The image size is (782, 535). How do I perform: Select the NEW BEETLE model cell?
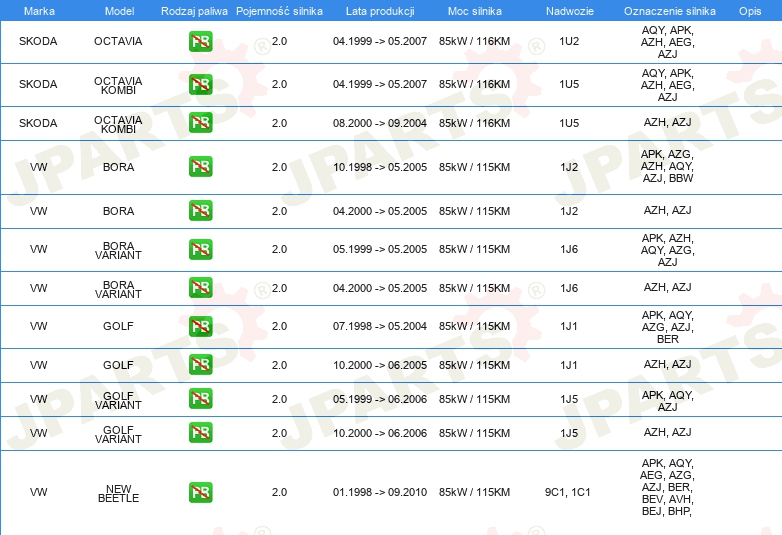119,493
